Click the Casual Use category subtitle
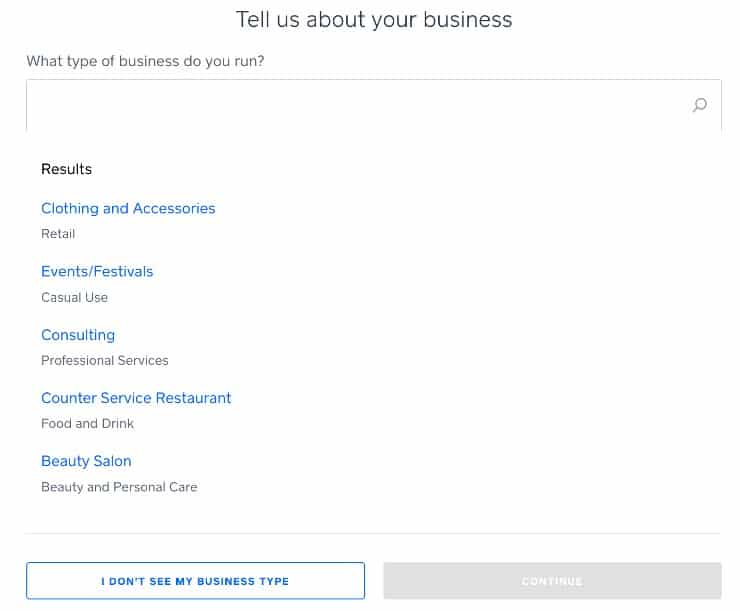 [75, 297]
